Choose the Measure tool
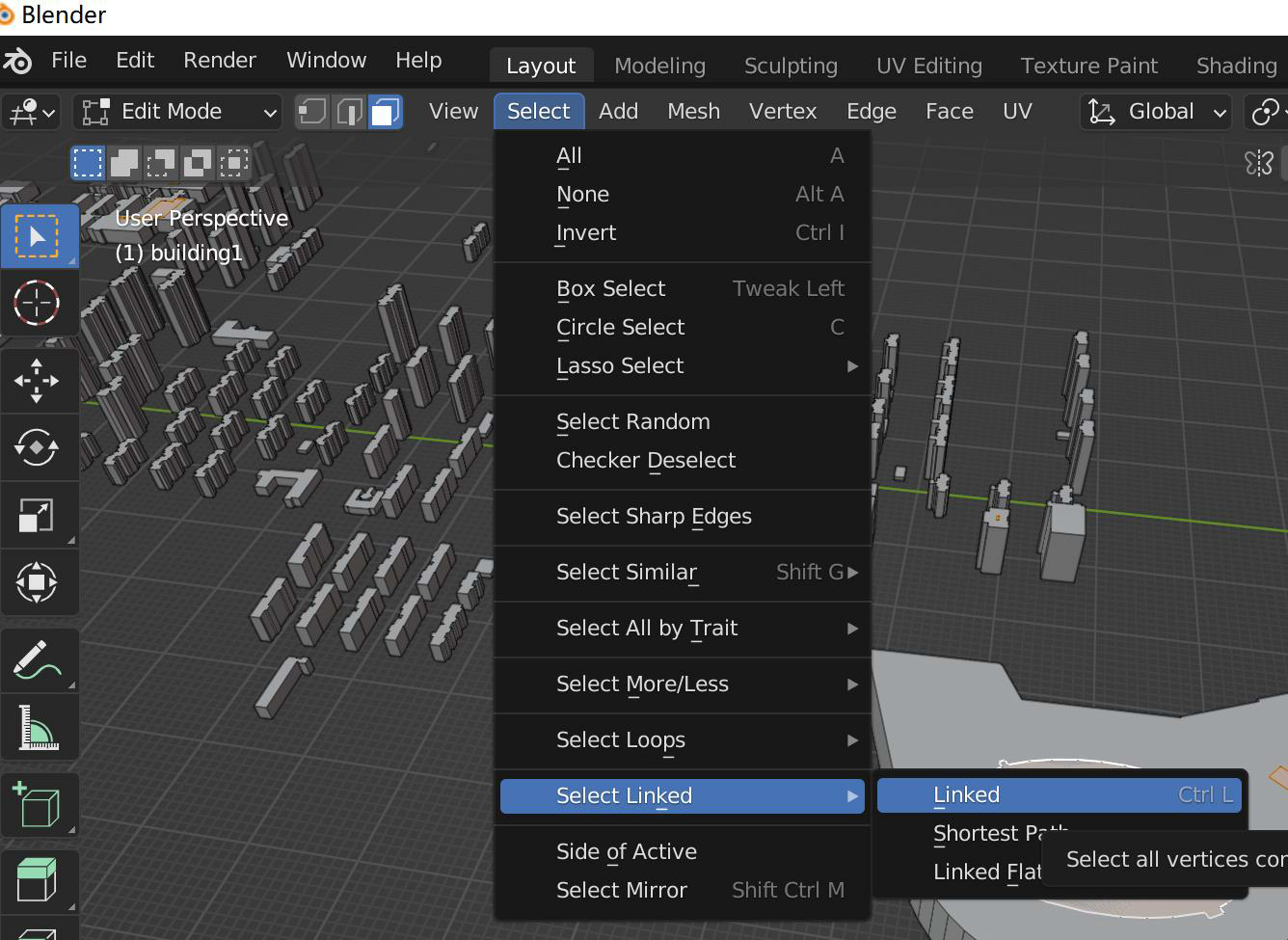Viewport: 1288px width, 940px height. pyautogui.click(x=38, y=728)
